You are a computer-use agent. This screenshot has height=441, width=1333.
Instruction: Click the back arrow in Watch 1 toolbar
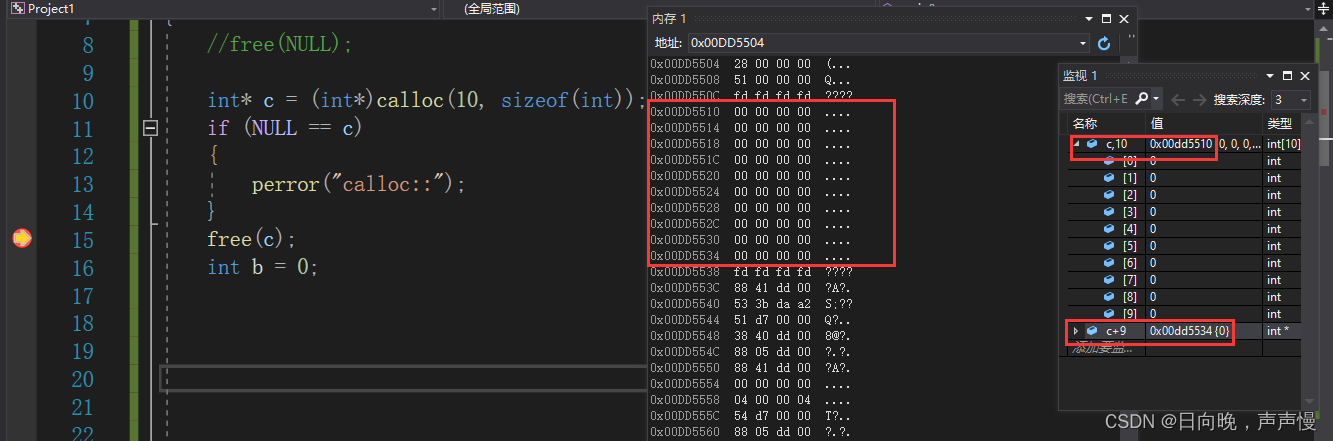click(1177, 99)
